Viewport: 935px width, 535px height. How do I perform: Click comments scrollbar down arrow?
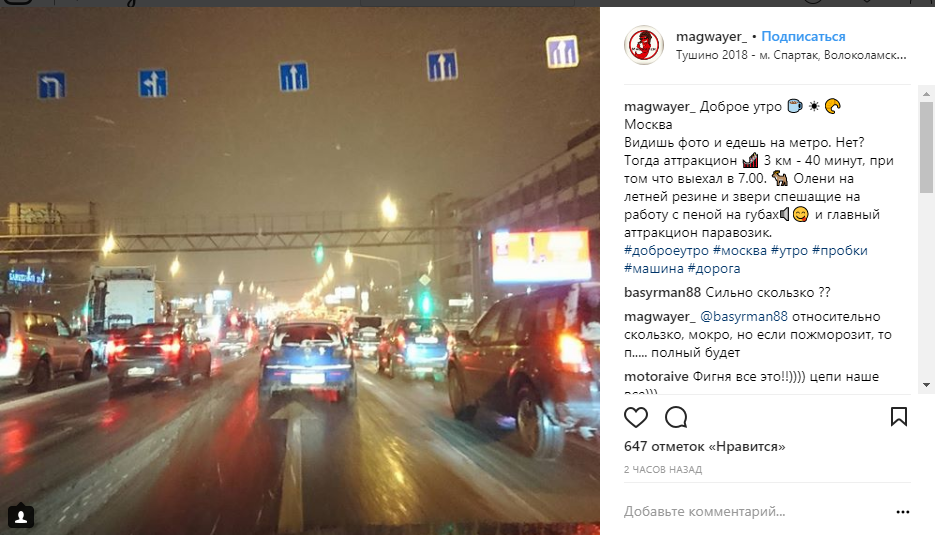926,385
